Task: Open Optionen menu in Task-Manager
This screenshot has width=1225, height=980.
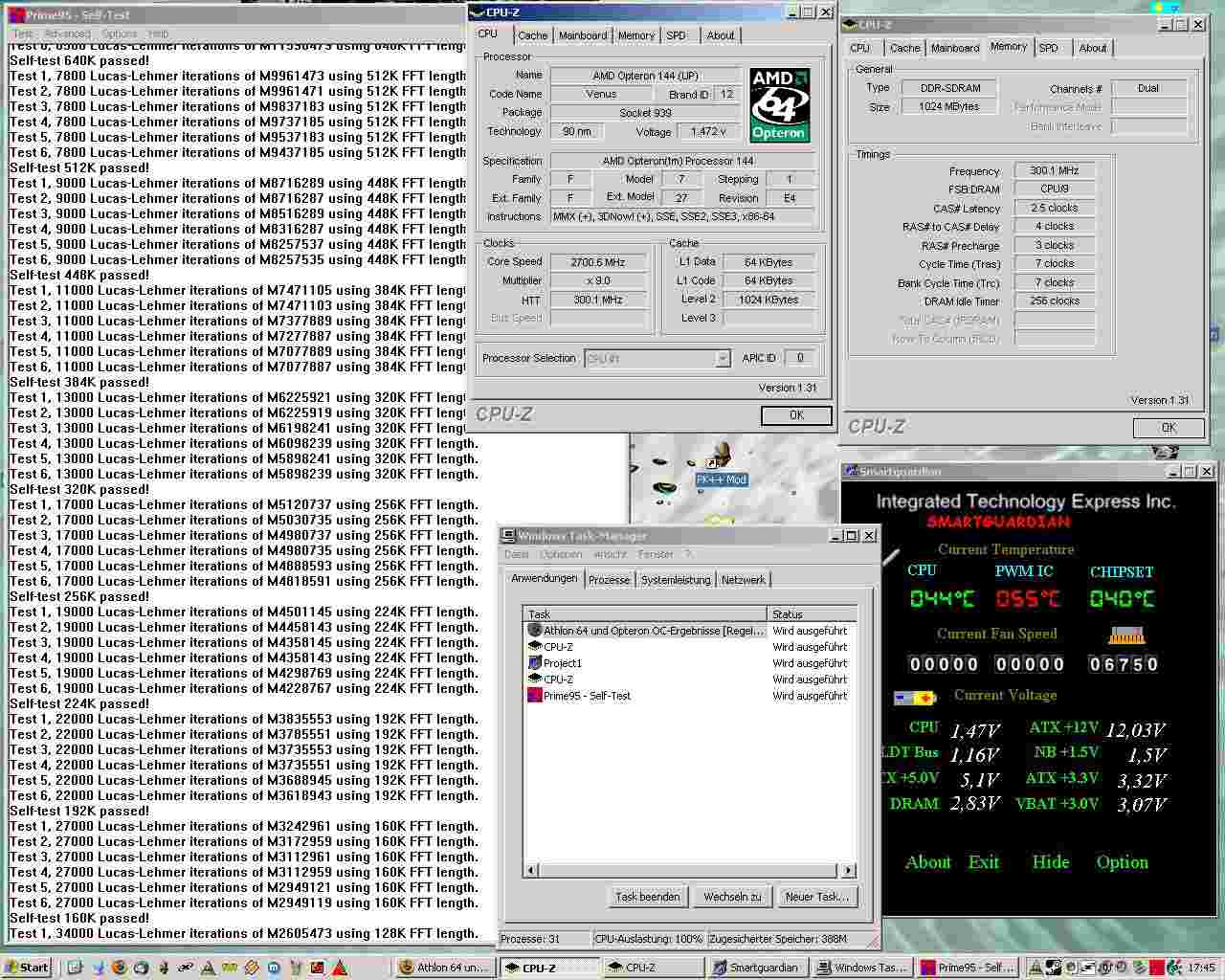Action: 561,554
